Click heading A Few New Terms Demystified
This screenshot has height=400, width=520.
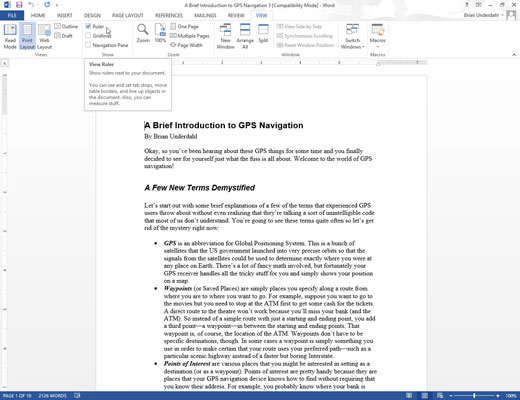[x=200, y=188]
